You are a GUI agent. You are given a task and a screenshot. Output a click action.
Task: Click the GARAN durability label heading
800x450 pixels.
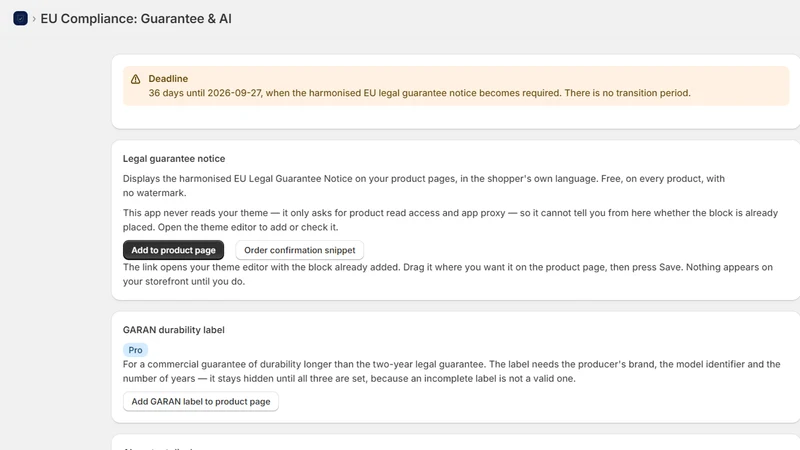pyautogui.click(x=173, y=330)
